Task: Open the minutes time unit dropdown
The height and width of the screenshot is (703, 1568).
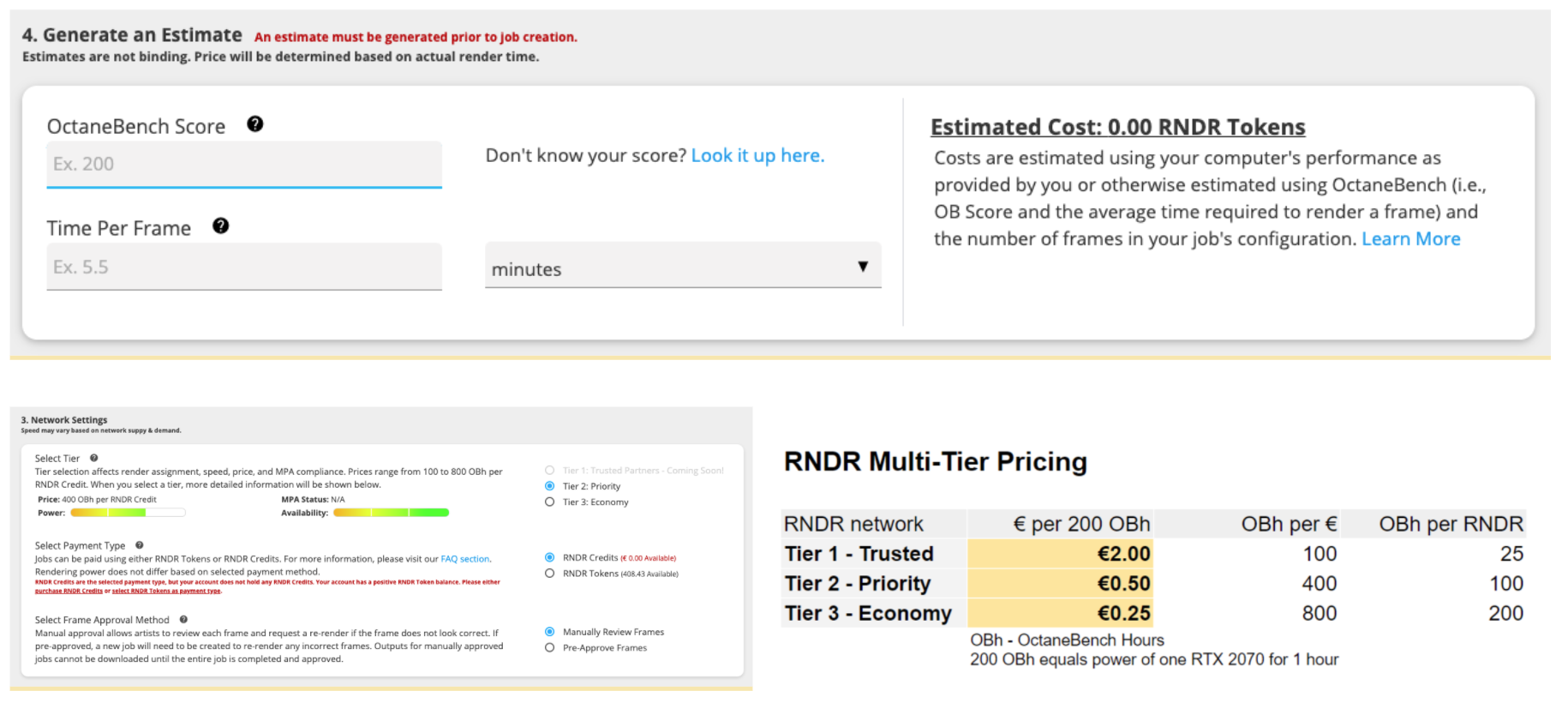Action: (683, 267)
